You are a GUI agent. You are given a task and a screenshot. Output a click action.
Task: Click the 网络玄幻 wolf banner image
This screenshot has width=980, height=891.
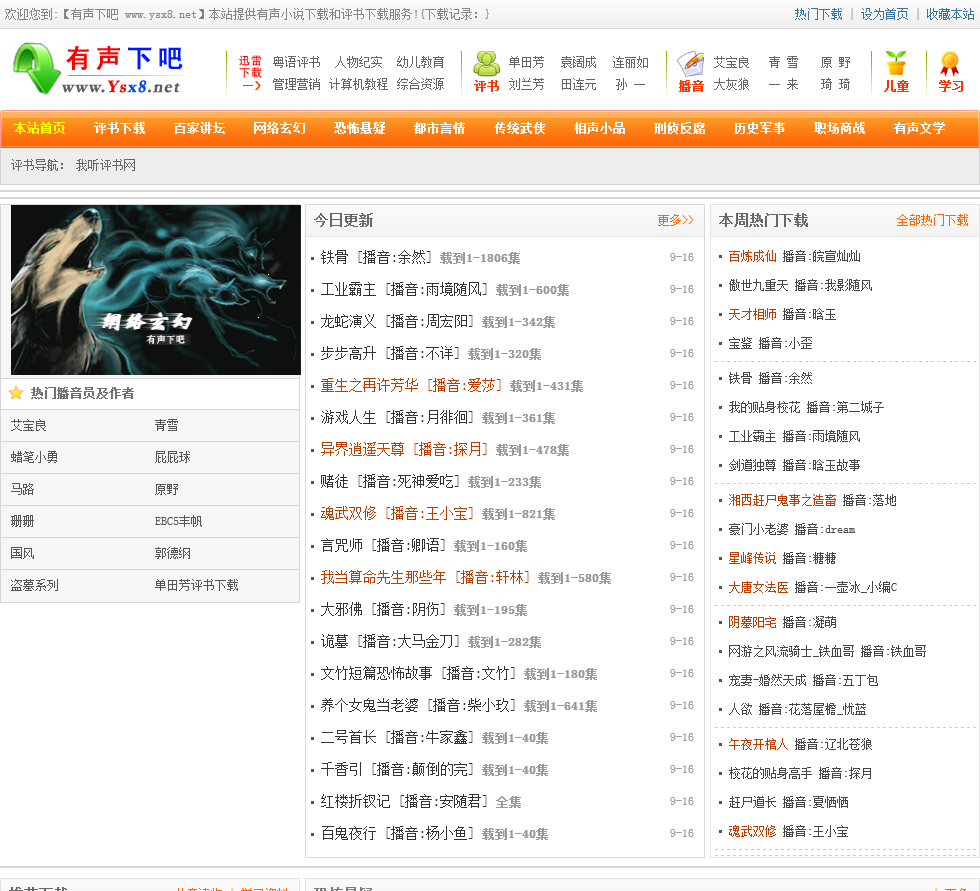(156, 290)
